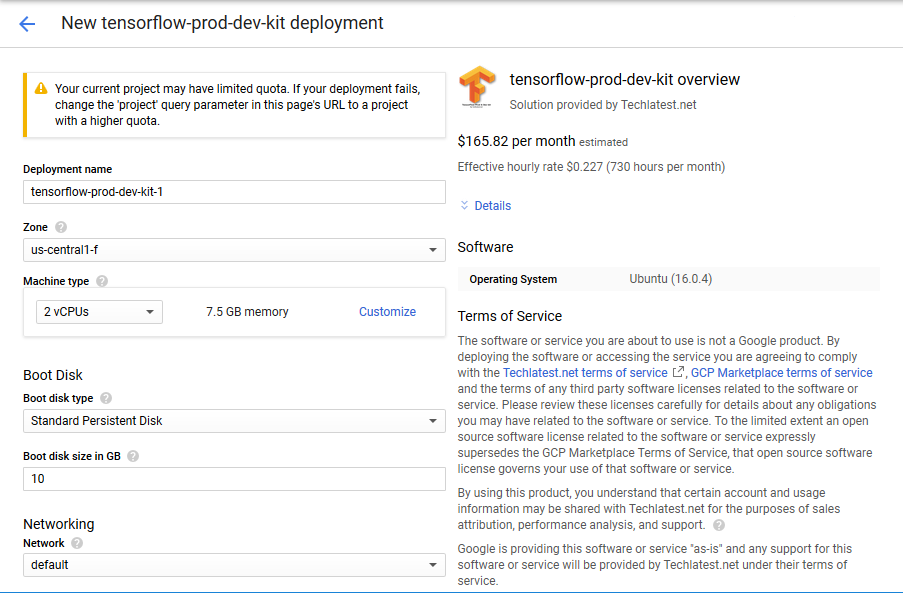Viewport: 903px width, 594px height.
Task: Click the New tensorflow-prod-dev-kit deployment title
Action: click(x=222, y=23)
